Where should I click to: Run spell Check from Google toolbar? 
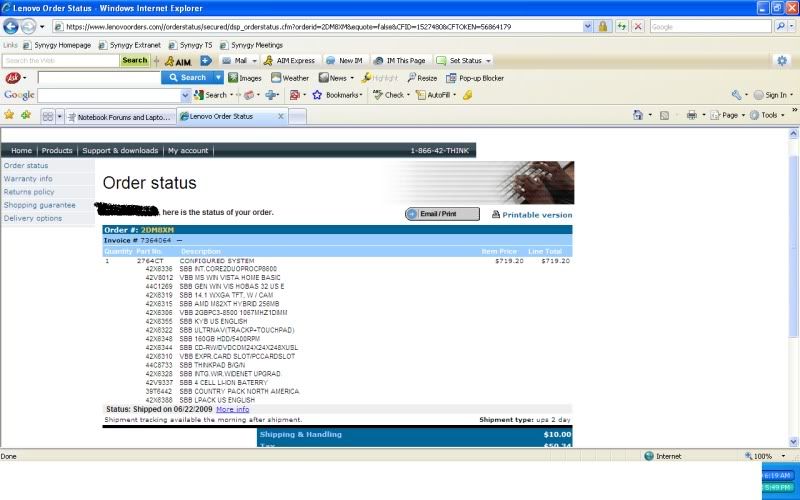388,95
